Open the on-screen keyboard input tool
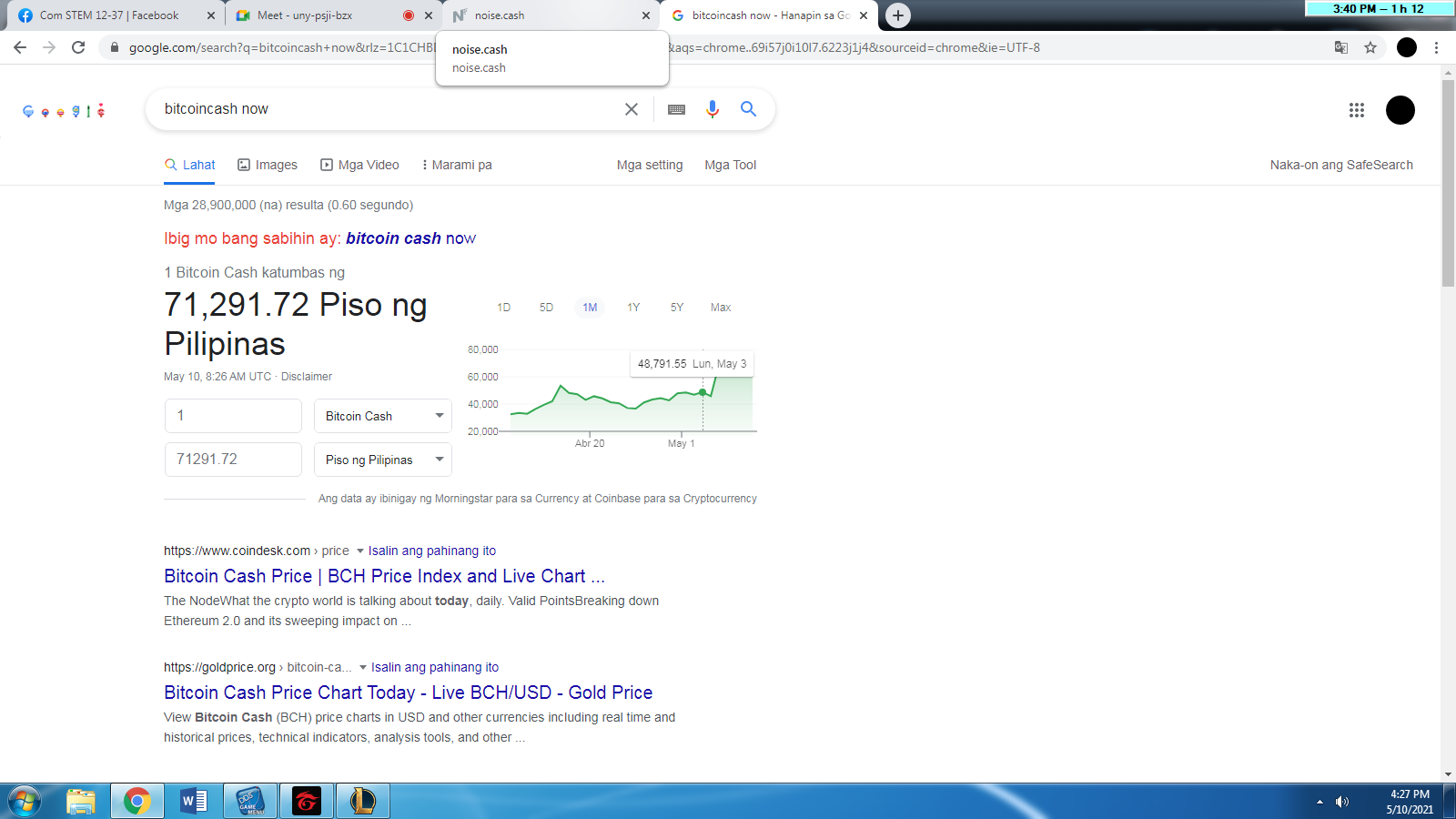The image size is (1456, 819). tap(676, 109)
